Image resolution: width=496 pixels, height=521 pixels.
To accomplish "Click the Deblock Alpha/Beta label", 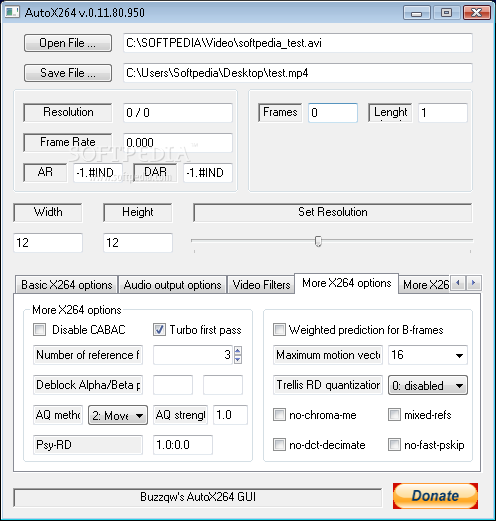I will coord(88,385).
